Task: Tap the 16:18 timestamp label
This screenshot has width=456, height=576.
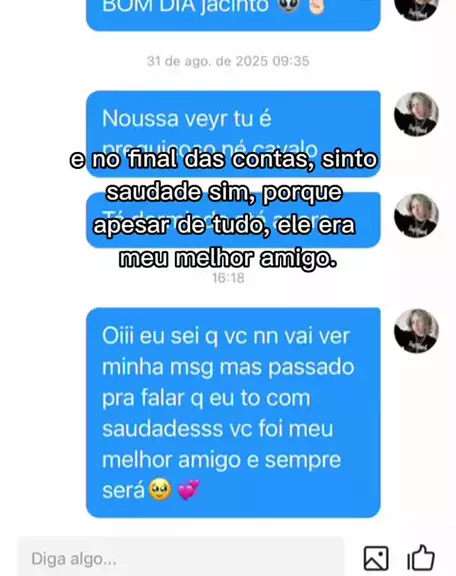Action: click(x=228, y=278)
